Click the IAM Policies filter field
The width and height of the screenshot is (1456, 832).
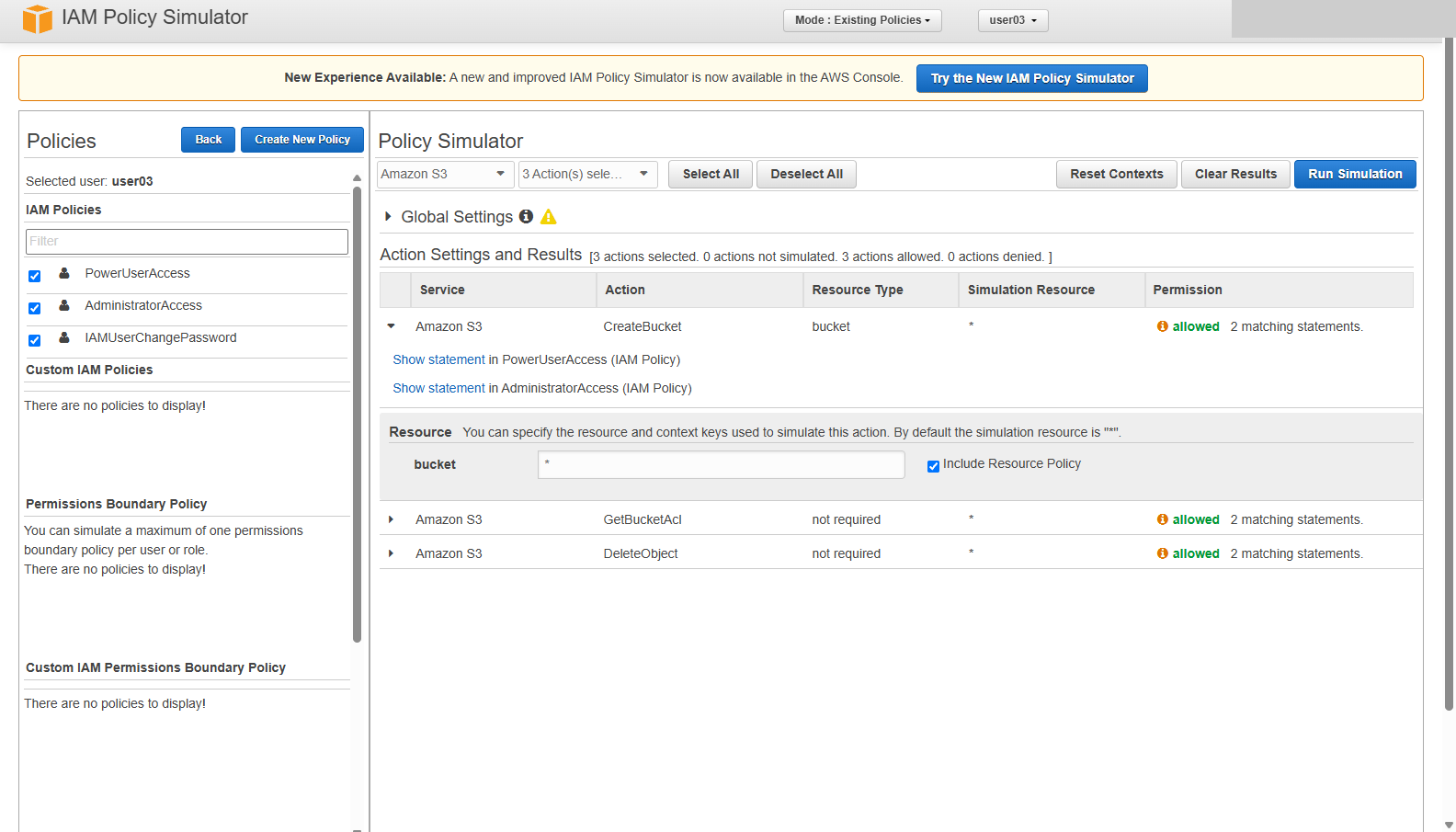point(187,242)
